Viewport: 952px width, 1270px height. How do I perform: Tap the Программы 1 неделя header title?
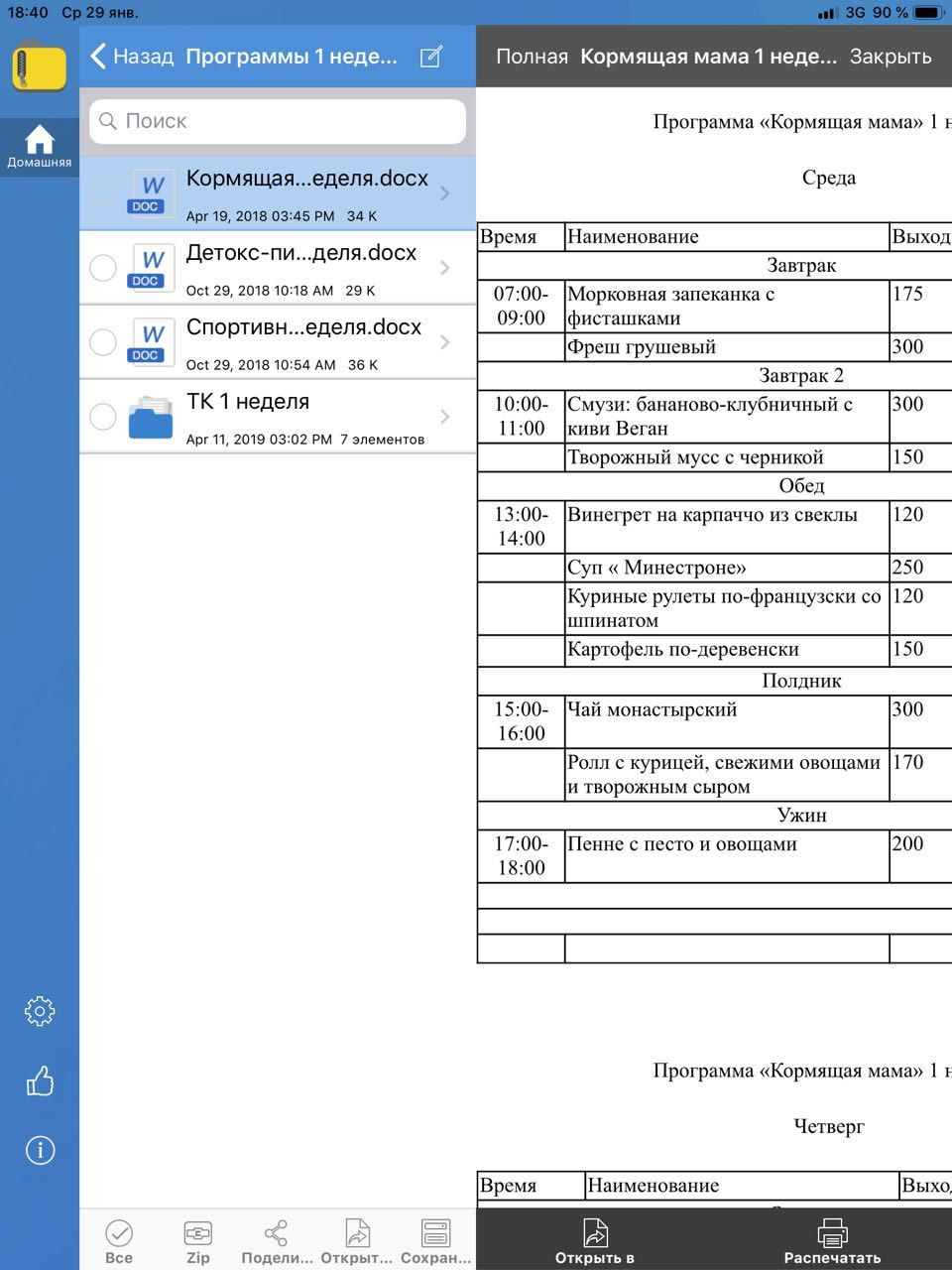tap(292, 57)
